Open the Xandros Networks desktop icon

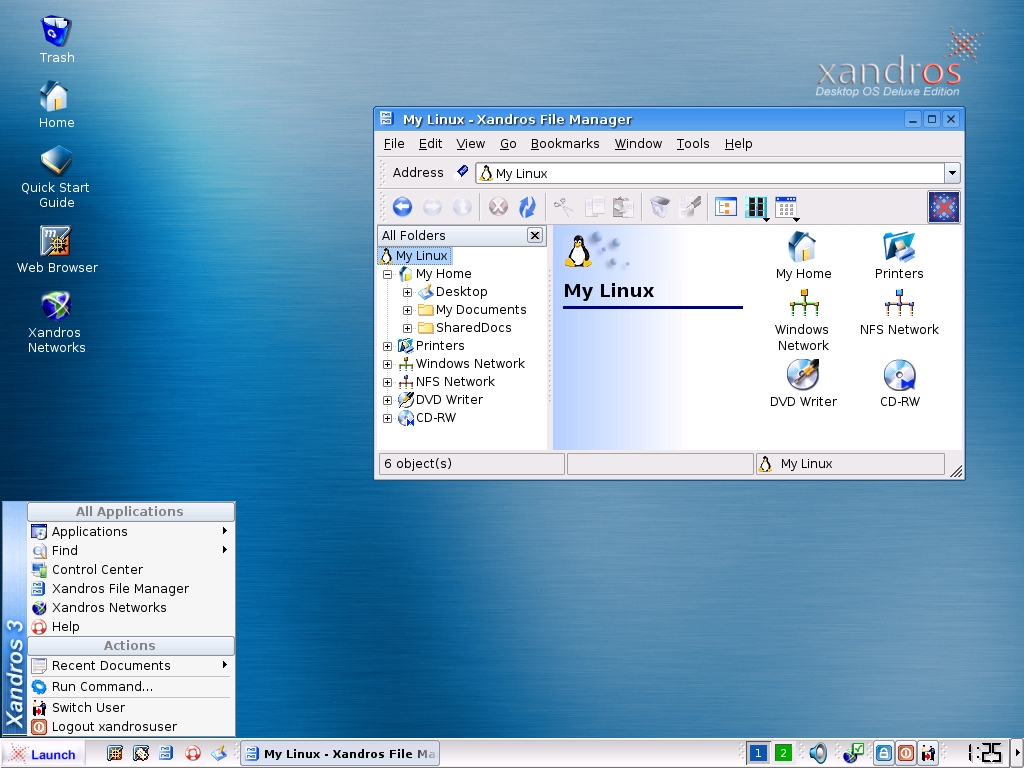click(56, 307)
